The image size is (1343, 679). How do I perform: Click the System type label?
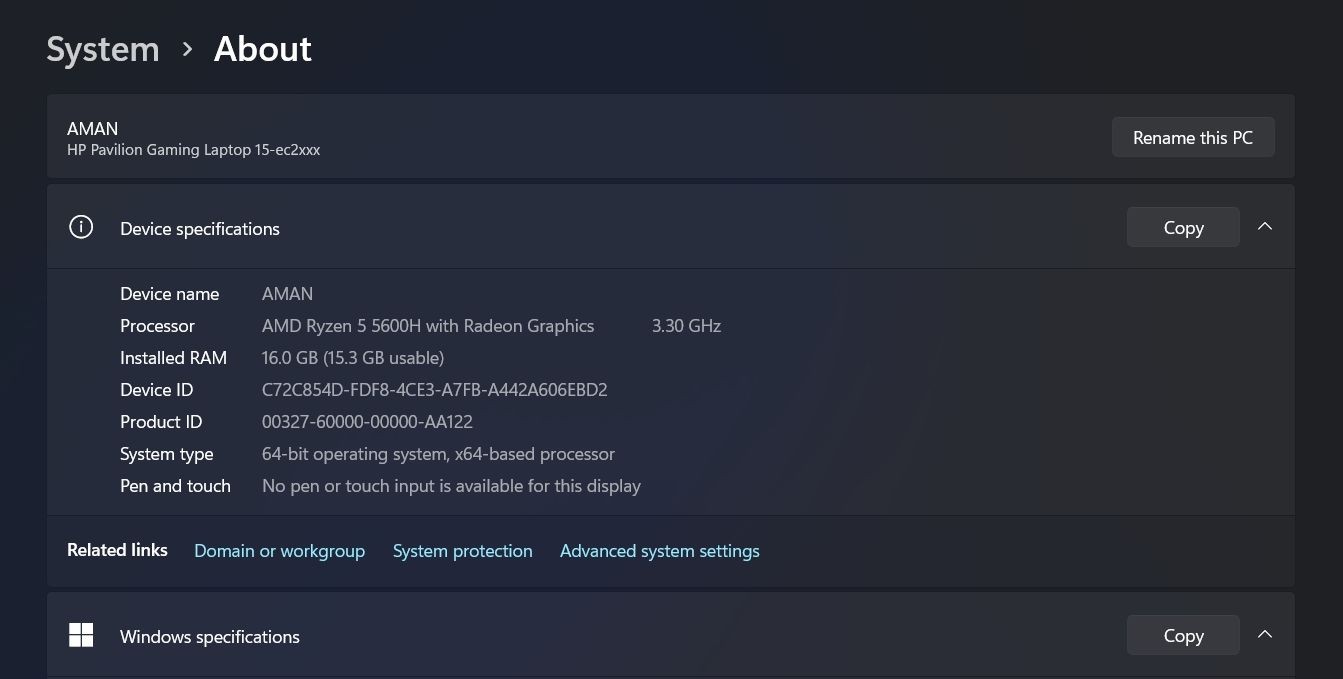[x=167, y=454]
